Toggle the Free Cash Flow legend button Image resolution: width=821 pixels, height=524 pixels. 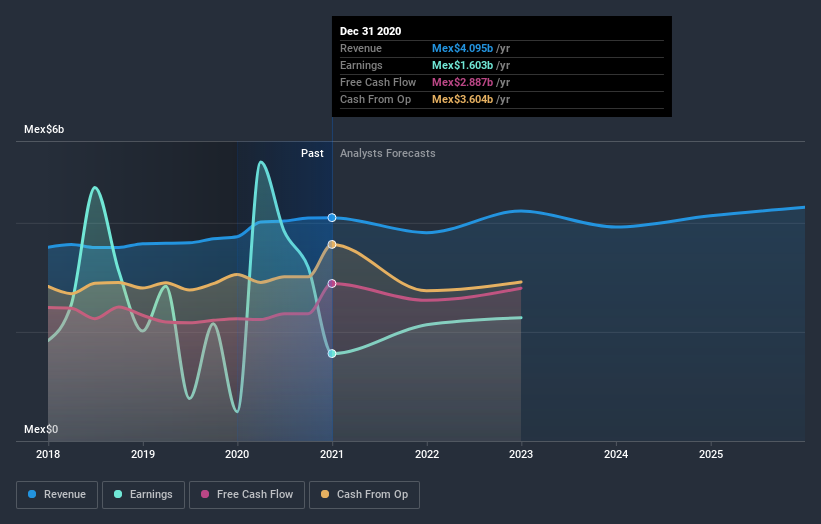[247, 495]
